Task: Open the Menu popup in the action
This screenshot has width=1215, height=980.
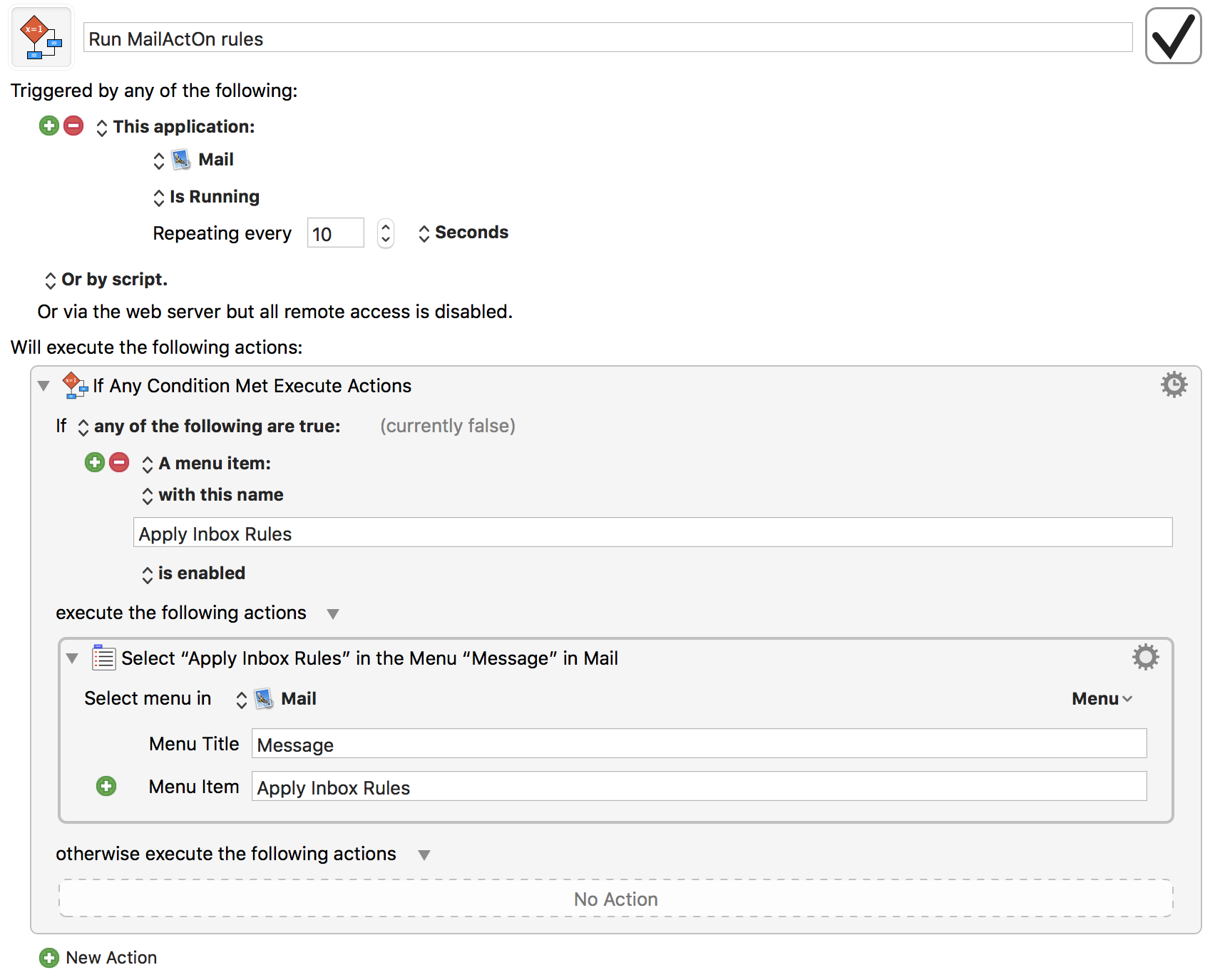Action: (1101, 699)
